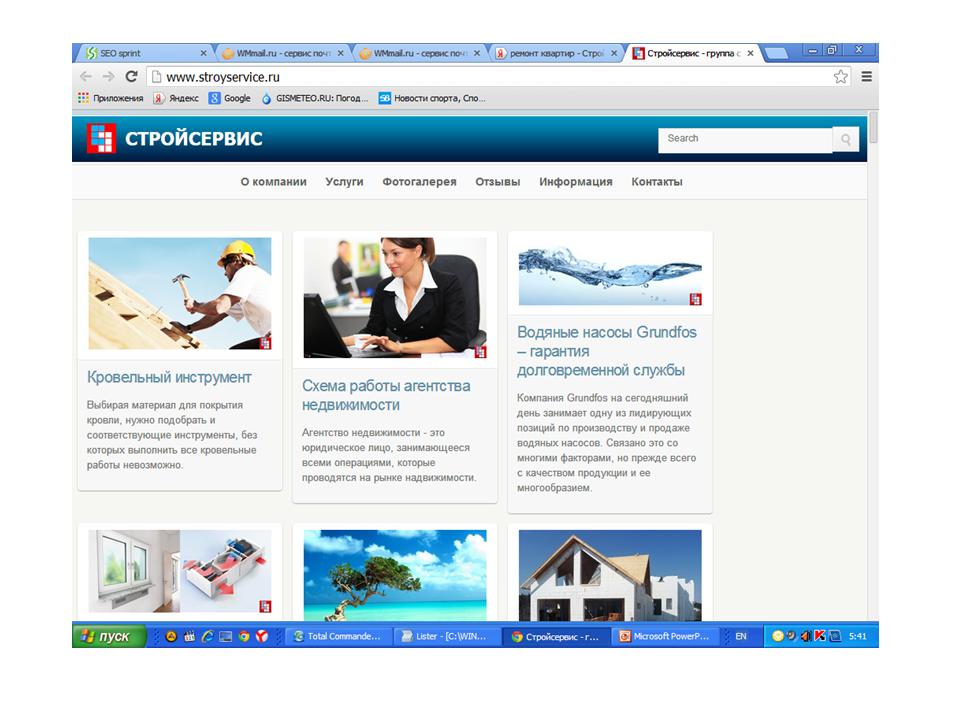Image resolution: width=960 pixels, height=720 pixels.
Task: Open the GISMETEO.RU bookmark
Action: point(315,98)
